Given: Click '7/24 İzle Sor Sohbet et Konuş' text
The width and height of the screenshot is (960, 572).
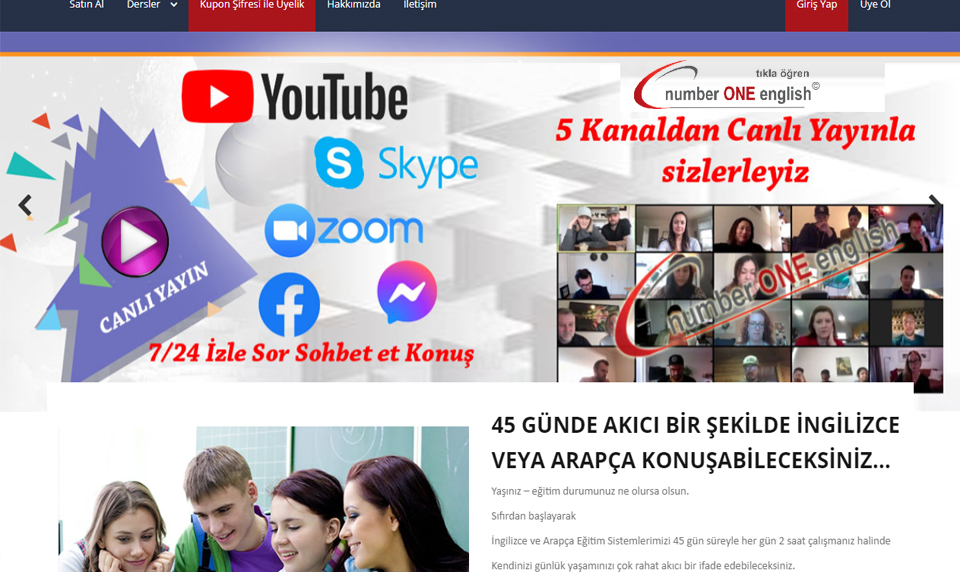Looking at the screenshot, I should tap(312, 353).
